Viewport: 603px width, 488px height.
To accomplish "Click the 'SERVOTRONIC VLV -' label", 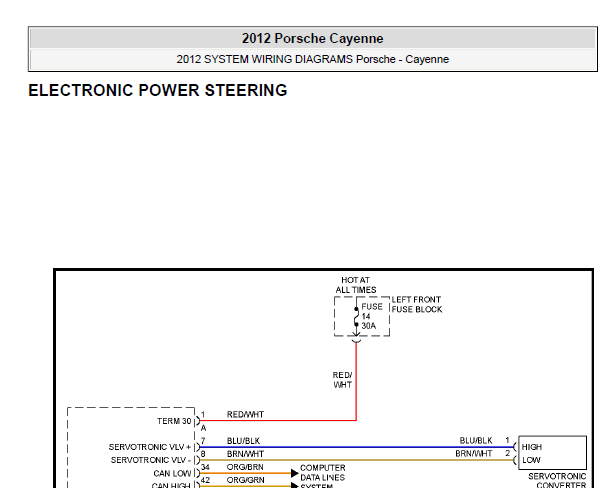I will (x=151, y=460).
